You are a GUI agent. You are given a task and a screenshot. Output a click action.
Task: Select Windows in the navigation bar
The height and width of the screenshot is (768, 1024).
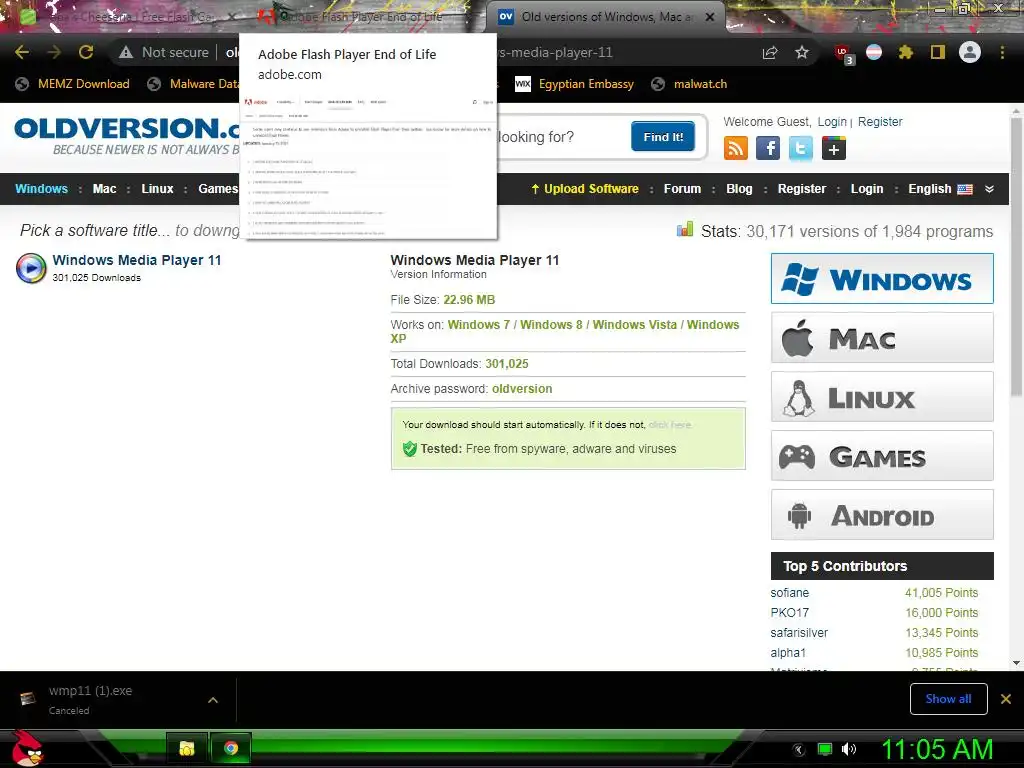coord(41,189)
